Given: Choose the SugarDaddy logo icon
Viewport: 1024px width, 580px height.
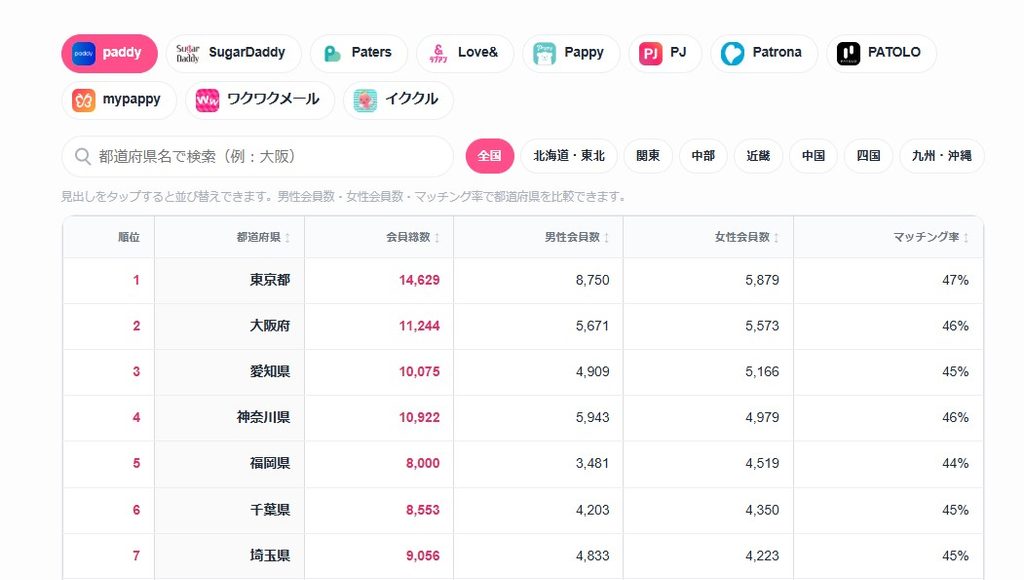Looking at the screenshot, I should click(187, 54).
